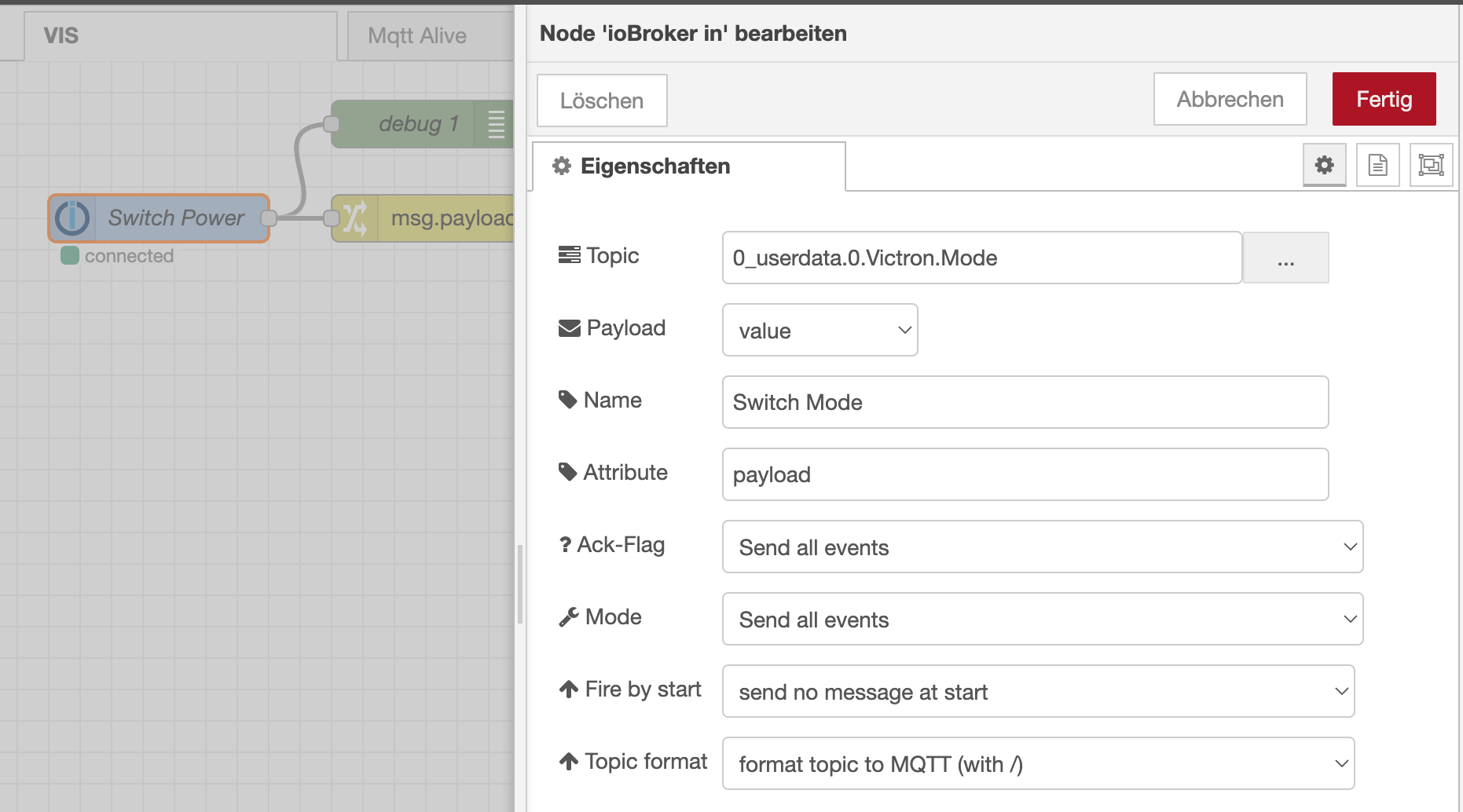Viewport: 1463px width, 812px height.
Task: Click the msg.payload node input port
Action: [332, 218]
